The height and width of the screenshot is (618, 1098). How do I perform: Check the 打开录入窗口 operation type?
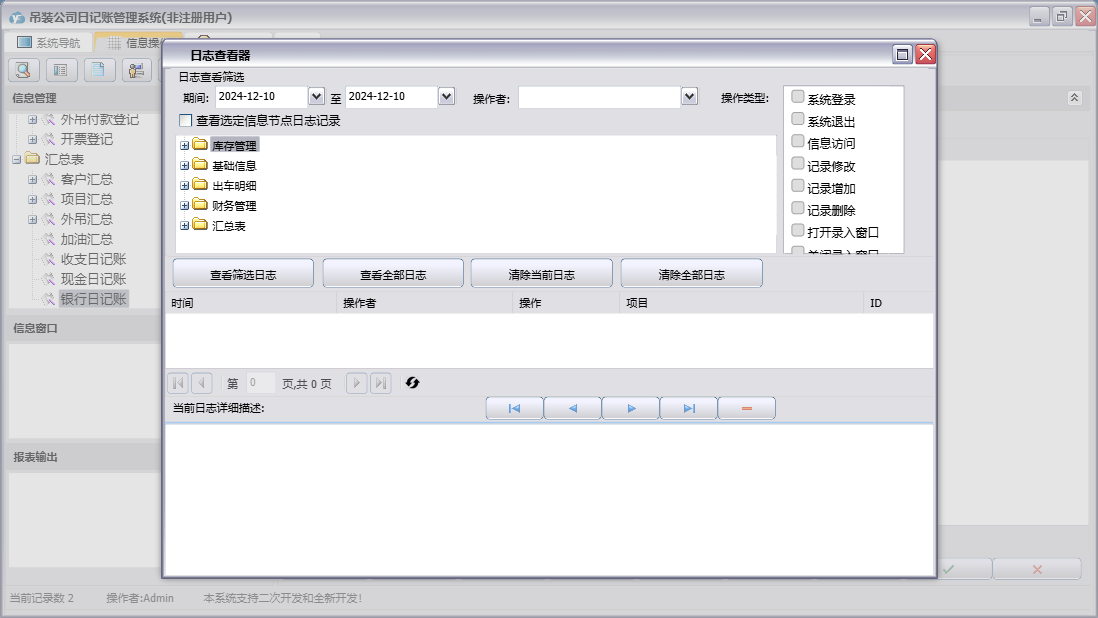point(797,230)
